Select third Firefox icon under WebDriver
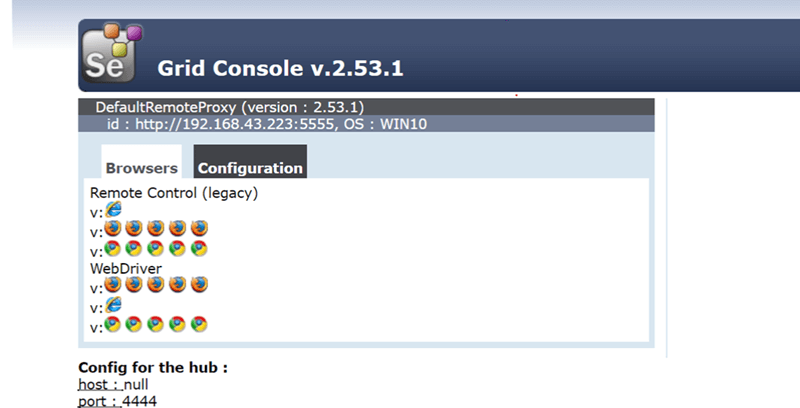The height and width of the screenshot is (408, 800). 156,284
